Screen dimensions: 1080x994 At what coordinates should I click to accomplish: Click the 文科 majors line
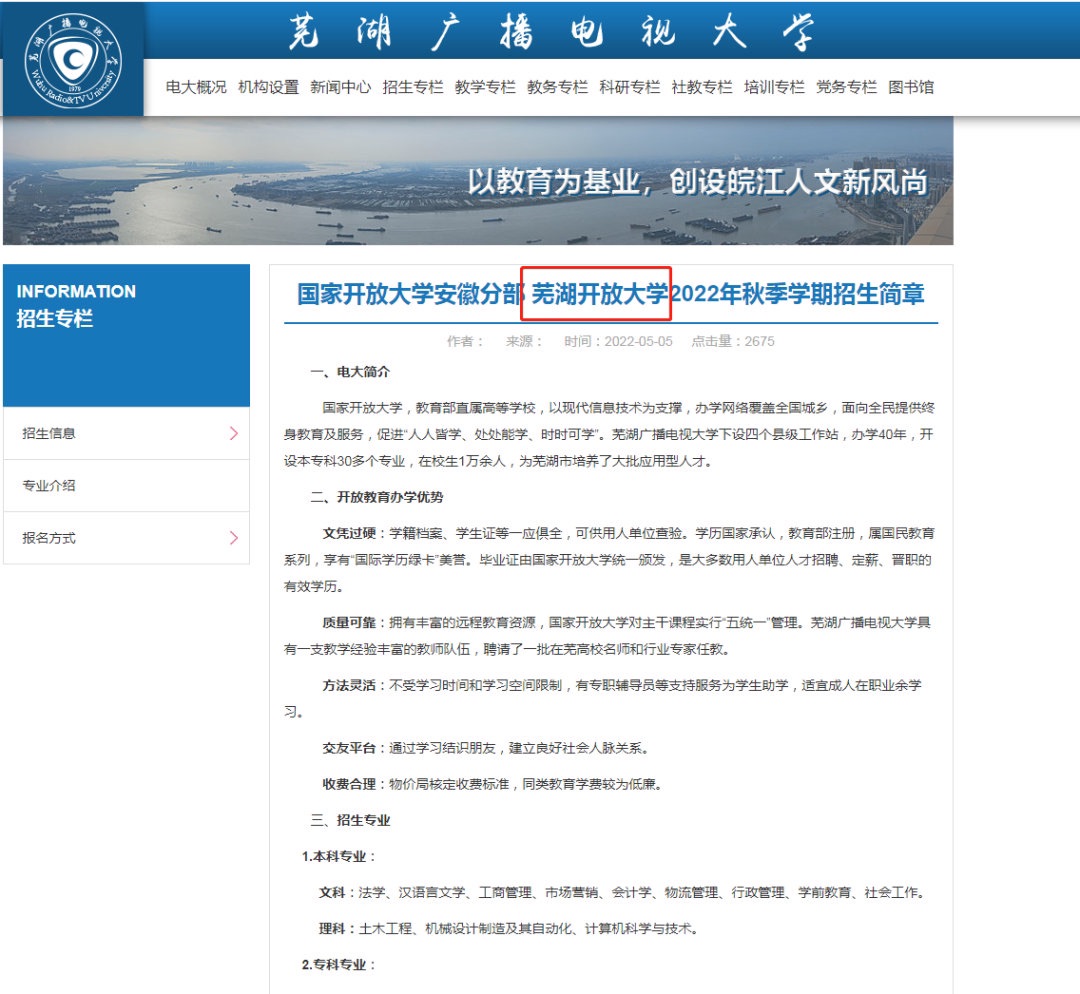pos(622,893)
